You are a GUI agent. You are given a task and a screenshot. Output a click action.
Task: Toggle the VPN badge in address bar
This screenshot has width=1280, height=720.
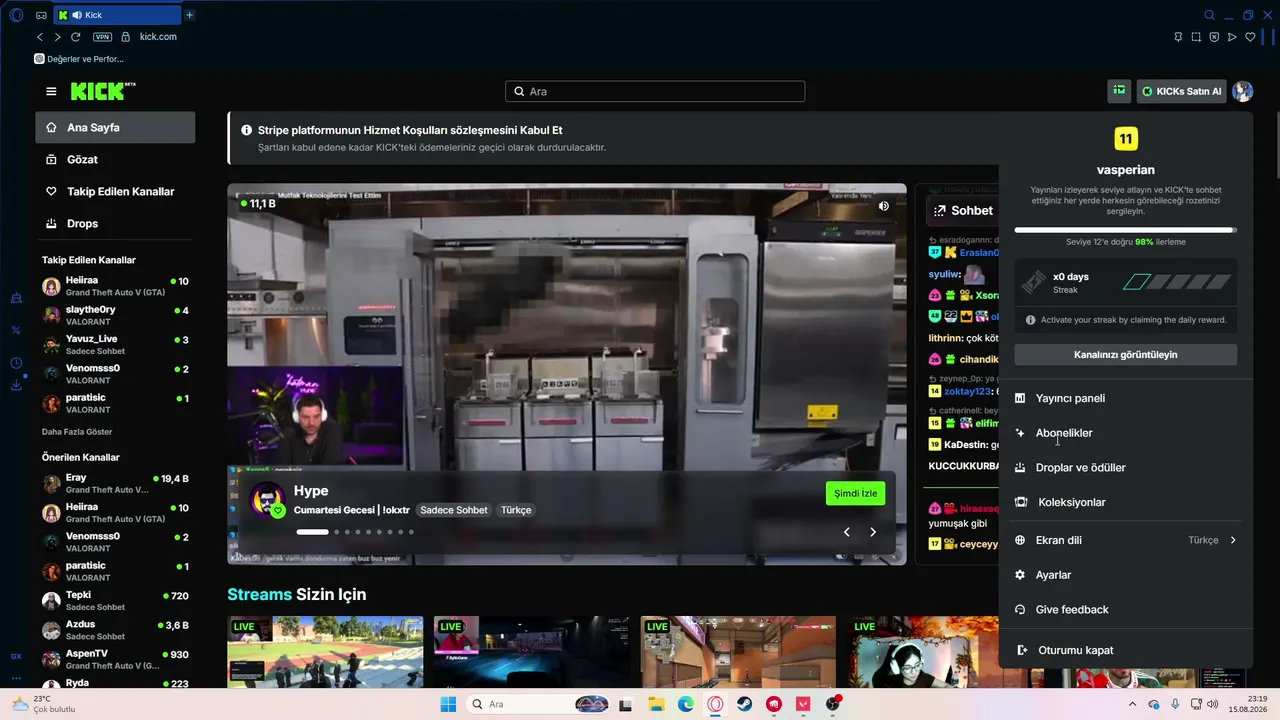click(x=102, y=37)
